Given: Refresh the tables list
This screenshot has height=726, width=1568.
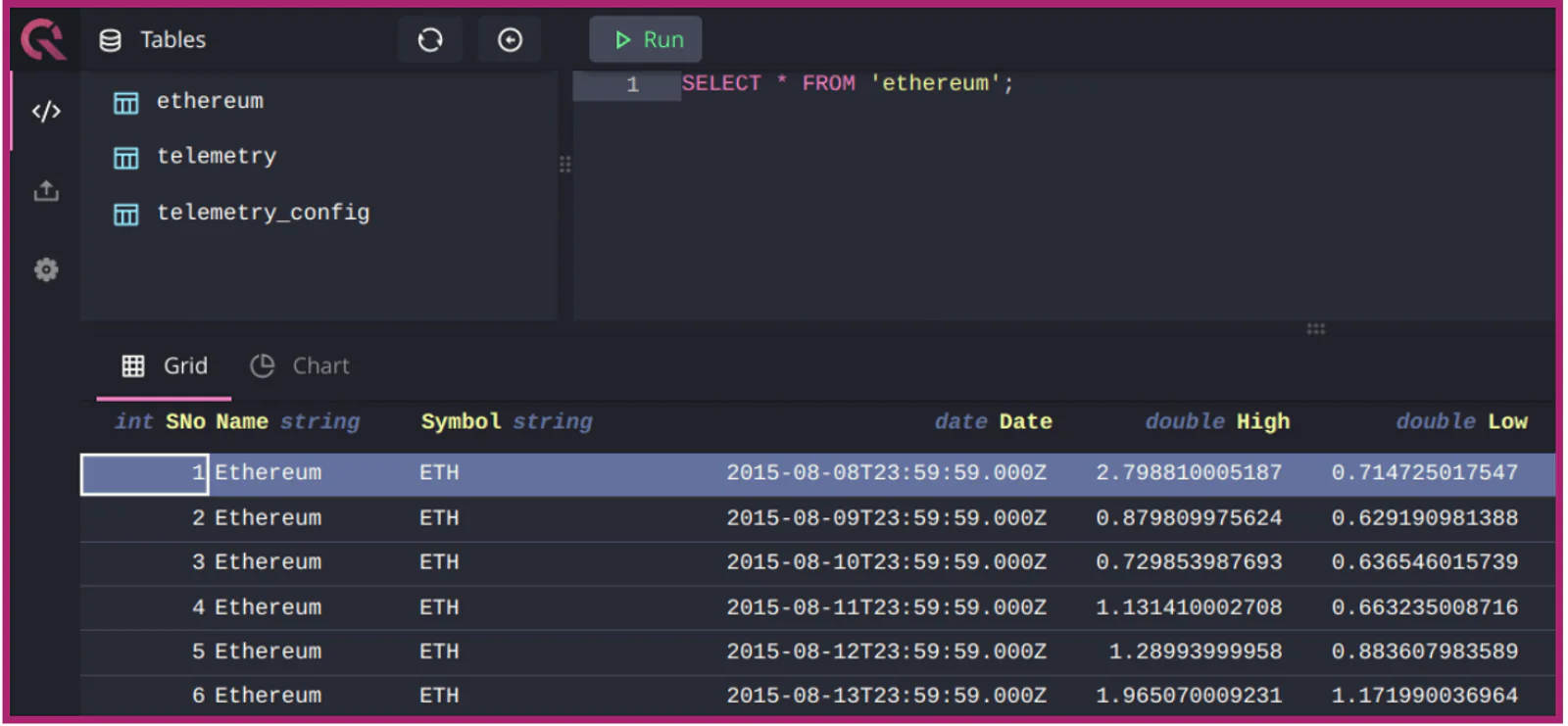Looking at the screenshot, I should click(430, 40).
